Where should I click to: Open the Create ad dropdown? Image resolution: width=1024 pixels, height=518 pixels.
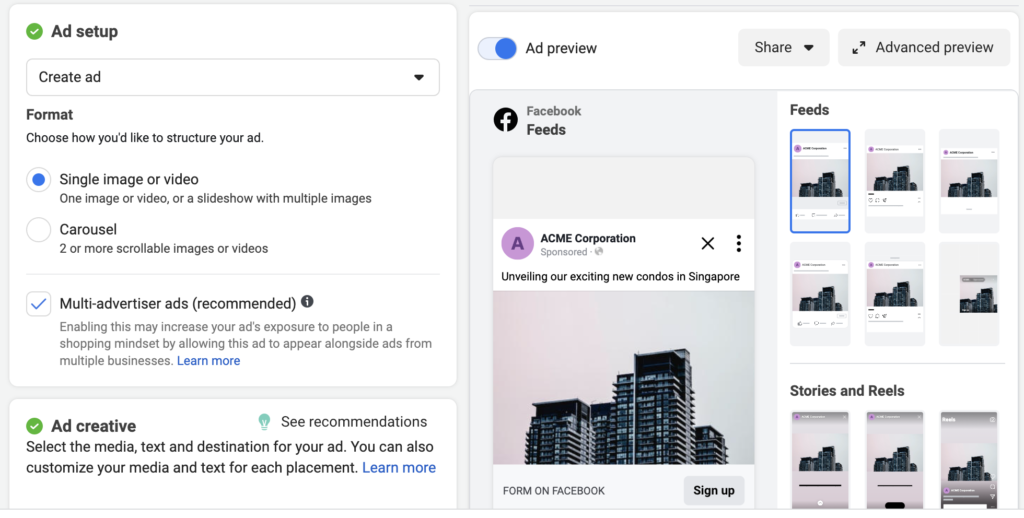pyautogui.click(x=232, y=77)
